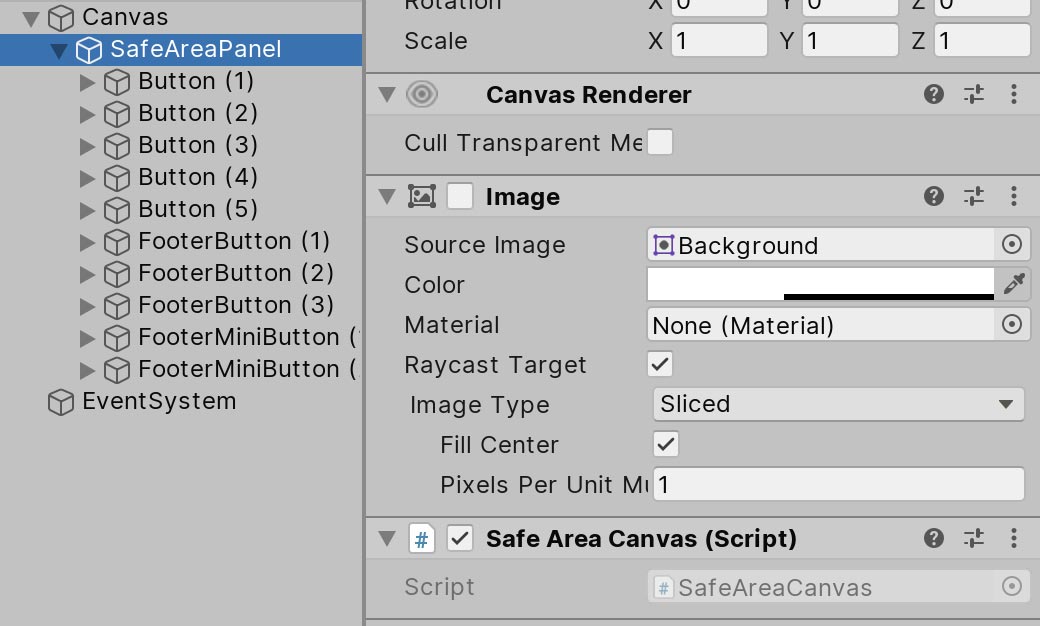This screenshot has width=1040, height=626.
Task: Open Image component preset settings icon
Action: pos(974,197)
